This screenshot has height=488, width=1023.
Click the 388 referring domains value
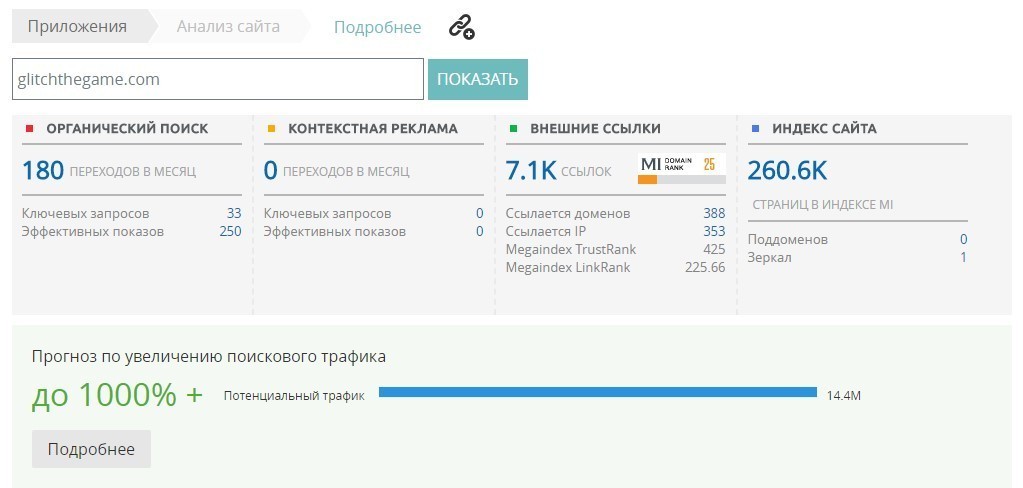tap(714, 213)
